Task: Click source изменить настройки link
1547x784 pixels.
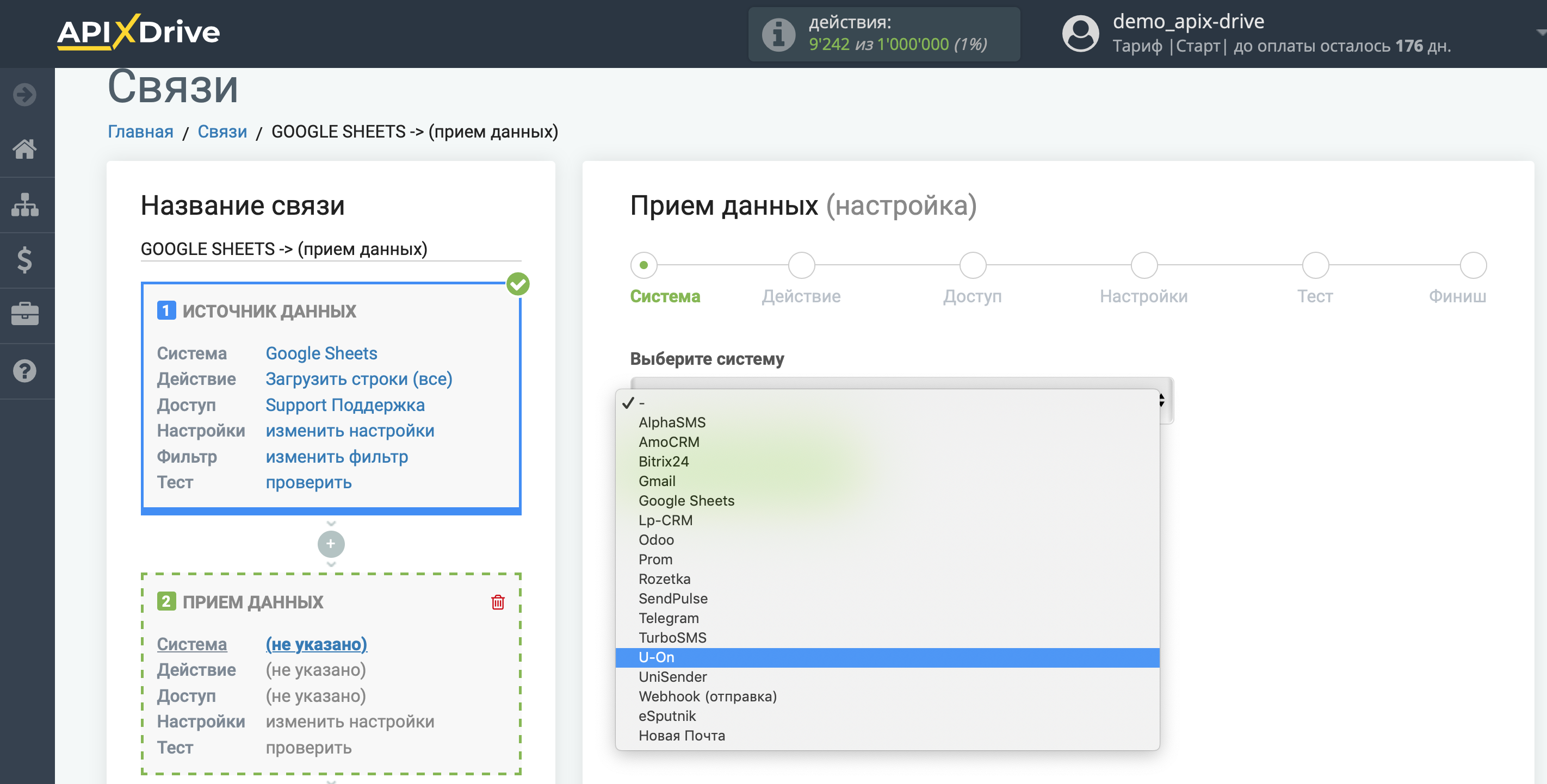Action: pyautogui.click(x=350, y=431)
